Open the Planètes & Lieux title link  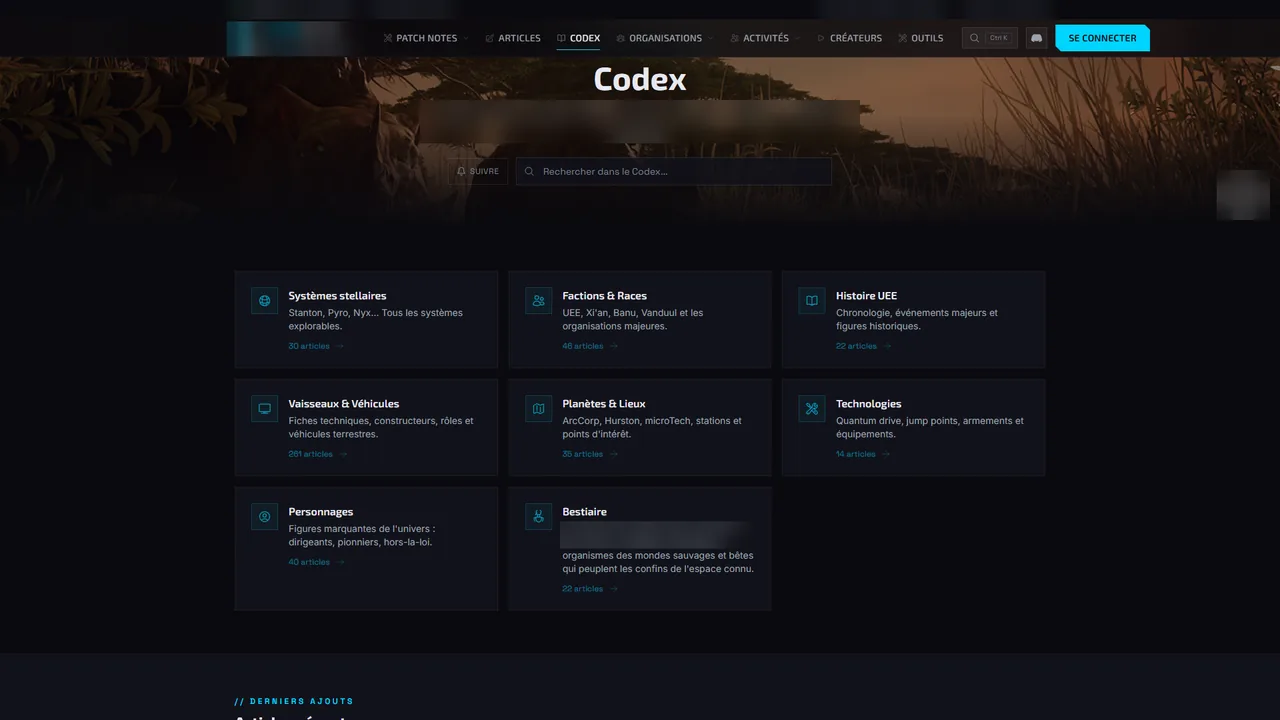pos(604,404)
